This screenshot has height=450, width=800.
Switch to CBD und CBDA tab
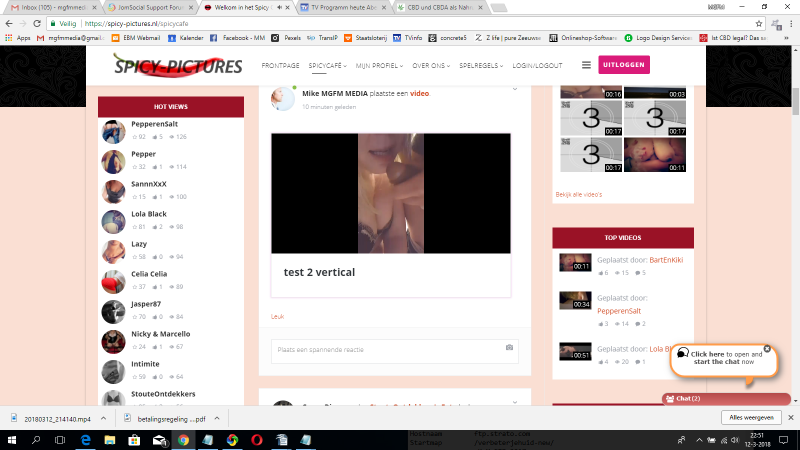(440, 8)
